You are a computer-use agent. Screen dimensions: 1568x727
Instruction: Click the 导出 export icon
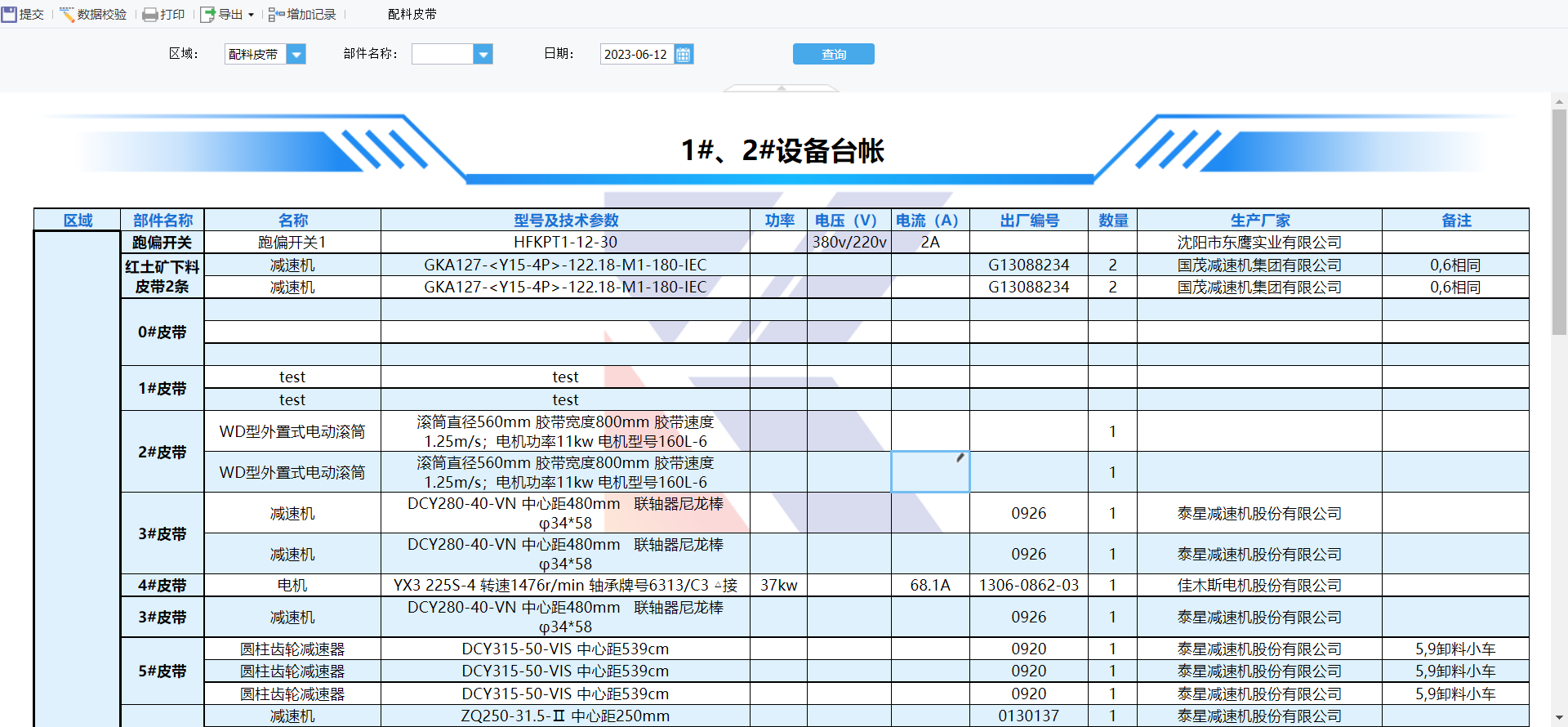pyautogui.click(x=207, y=14)
